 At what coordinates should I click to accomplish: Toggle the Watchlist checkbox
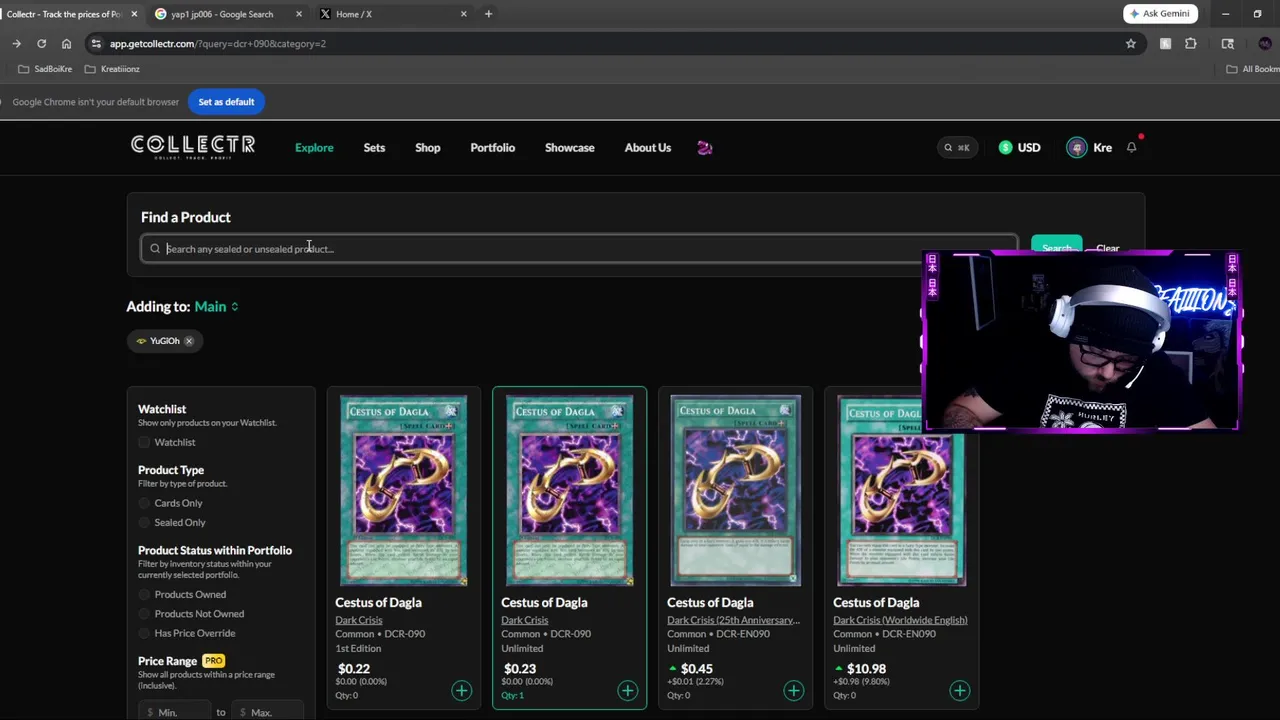(145, 442)
